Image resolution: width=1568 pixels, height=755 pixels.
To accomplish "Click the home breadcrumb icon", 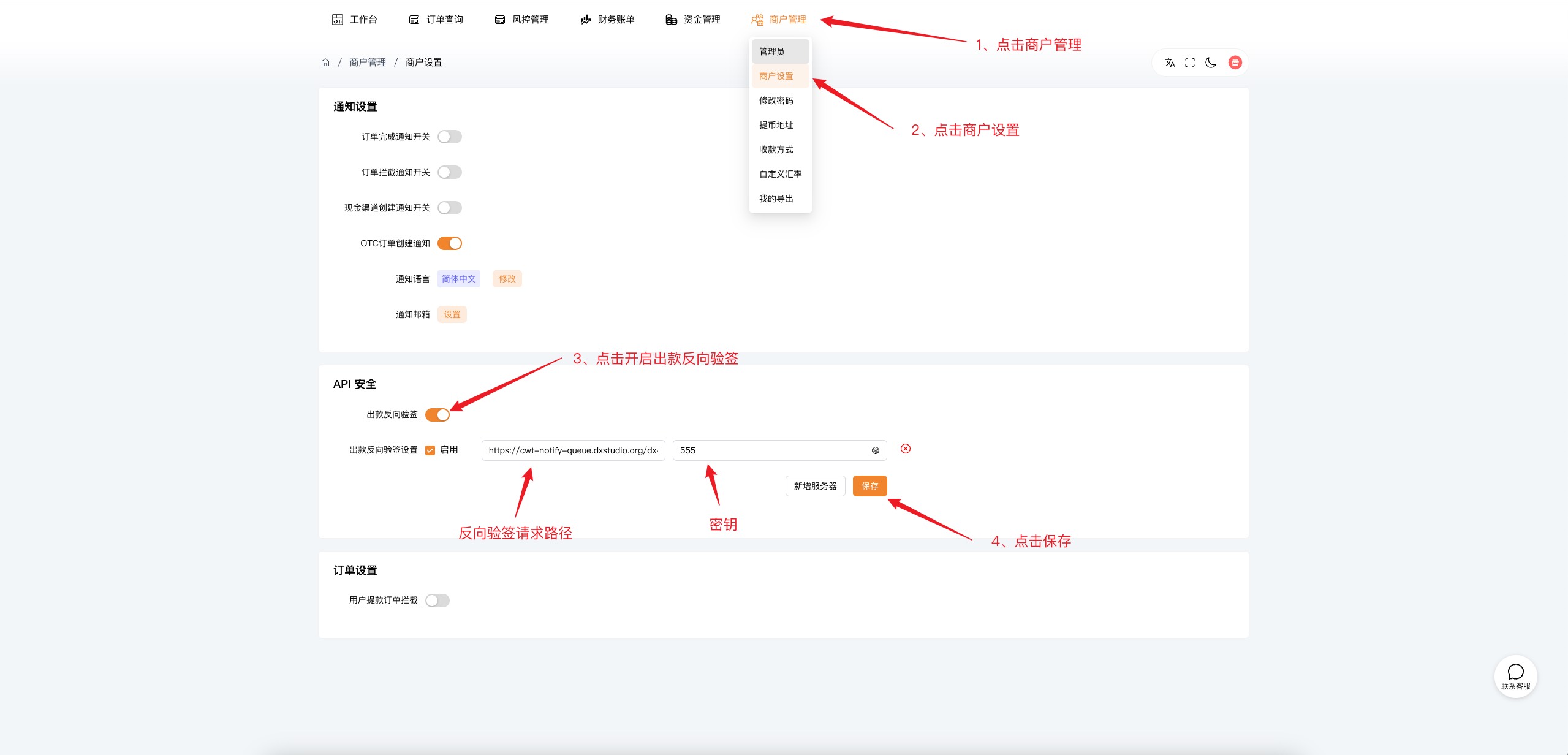I will [x=325, y=63].
